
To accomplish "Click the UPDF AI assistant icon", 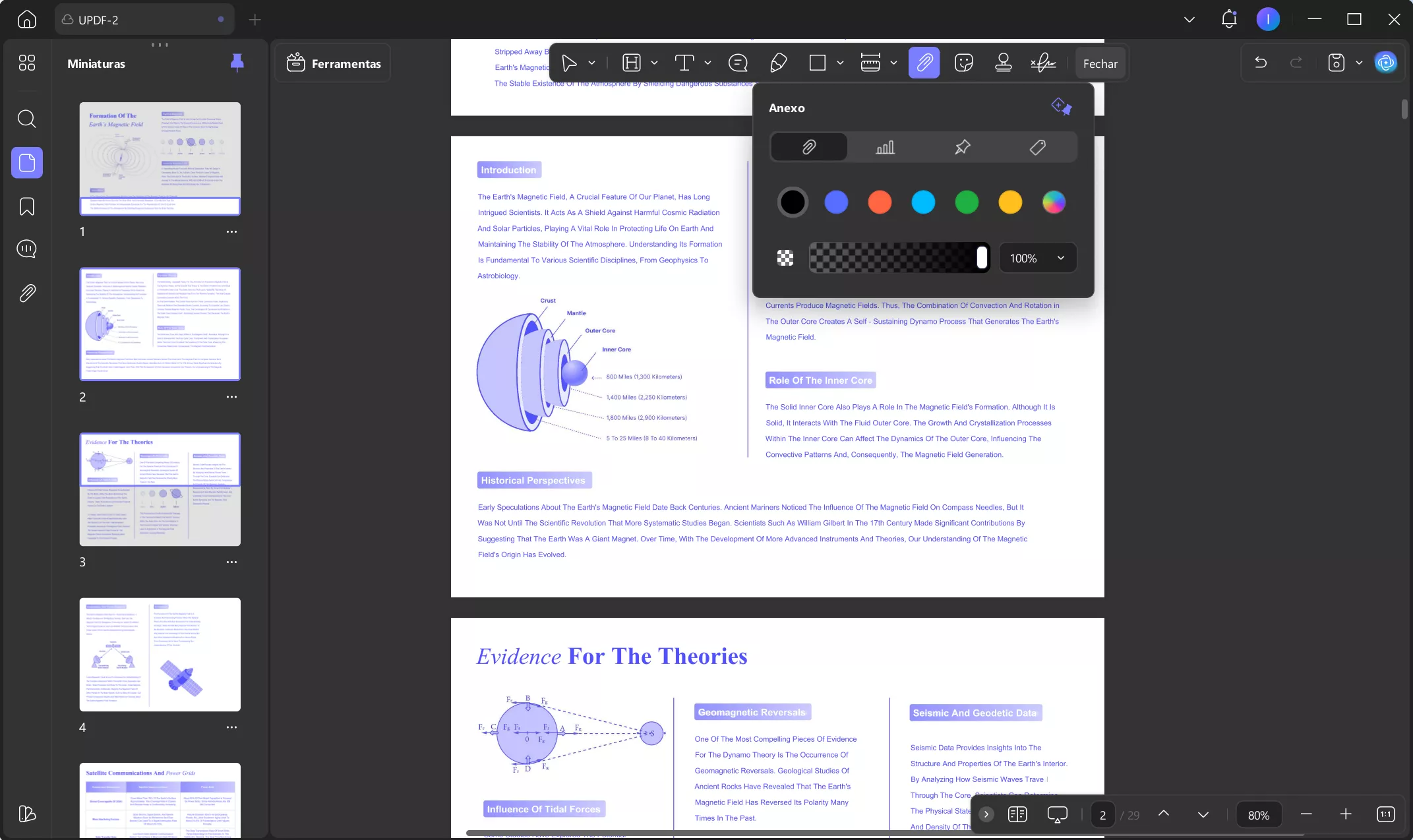I will click(1385, 63).
